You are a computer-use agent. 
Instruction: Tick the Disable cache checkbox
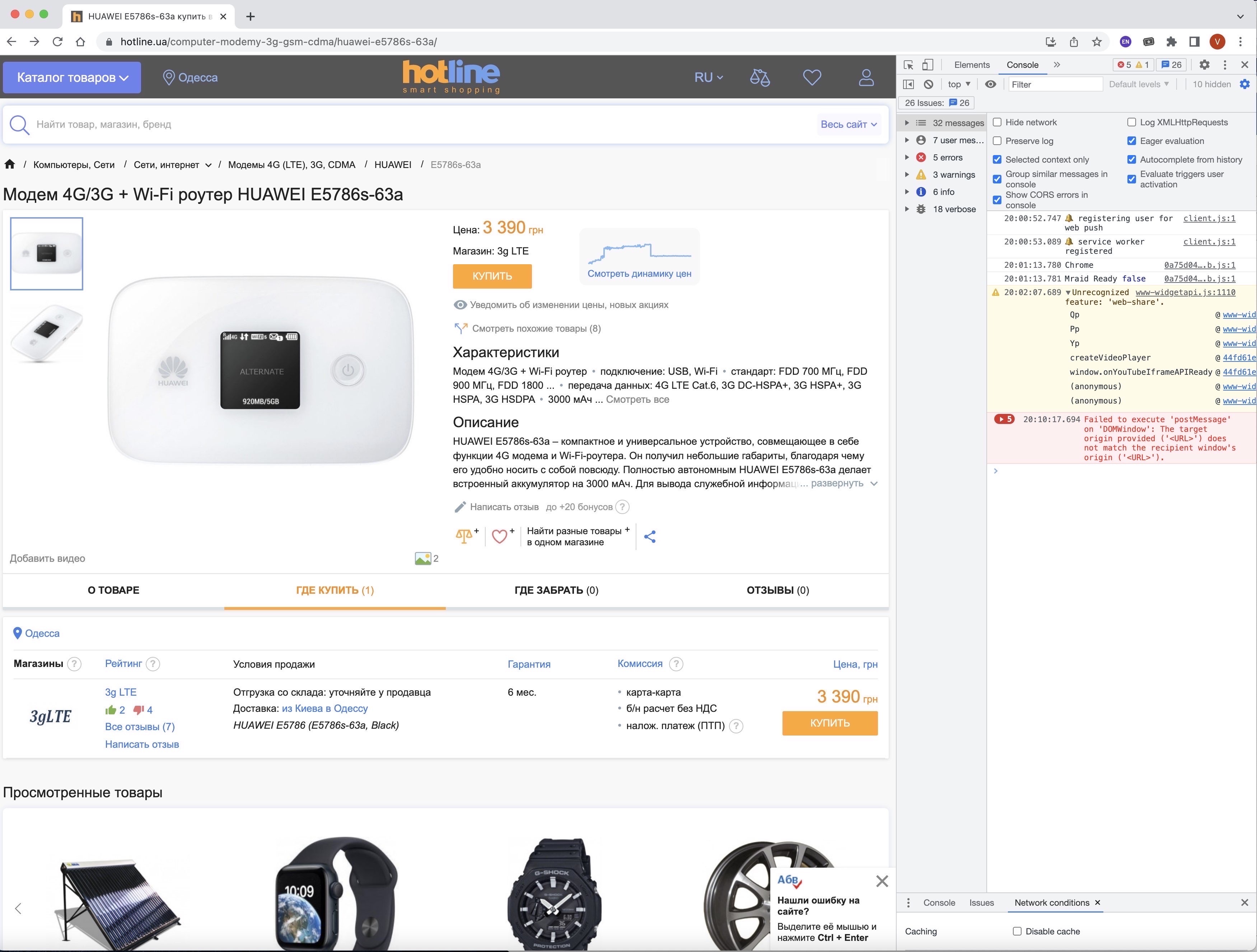1017,931
